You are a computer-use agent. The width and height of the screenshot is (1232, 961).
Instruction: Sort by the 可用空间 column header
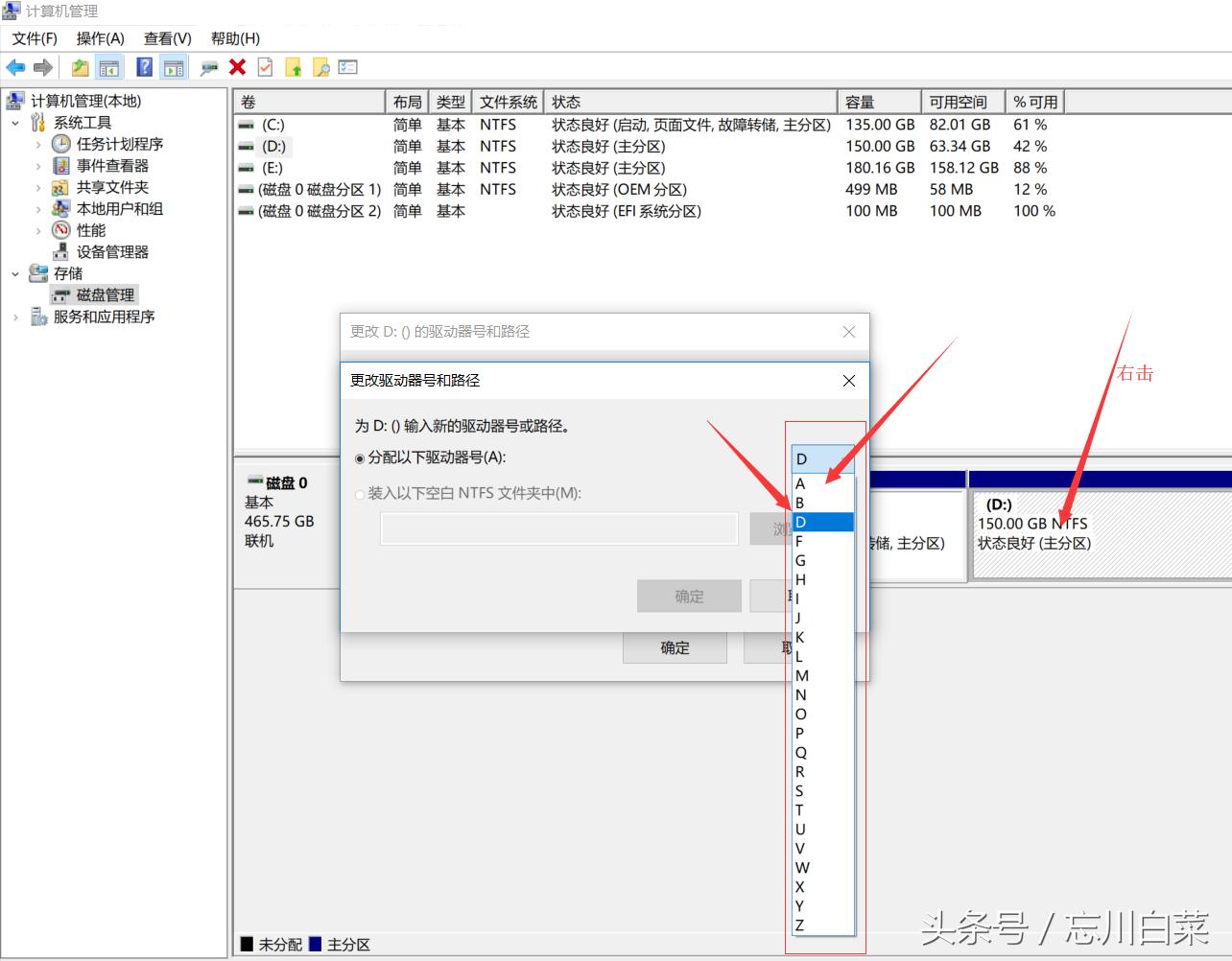[x=962, y=102]
